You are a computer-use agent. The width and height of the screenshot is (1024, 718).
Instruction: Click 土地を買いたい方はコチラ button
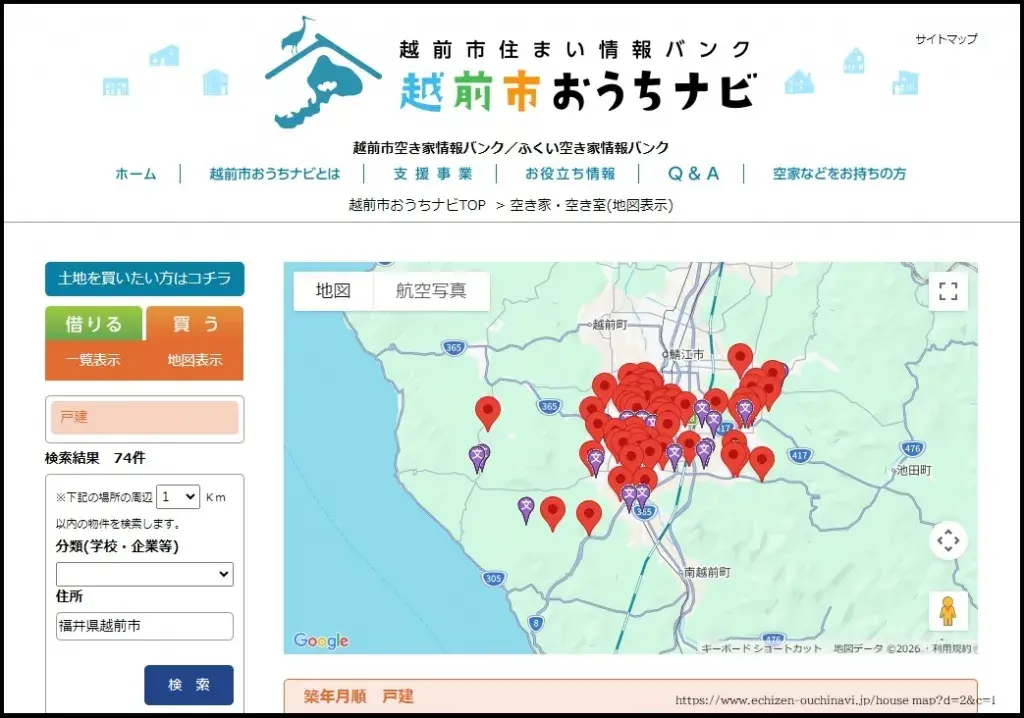[144, 279]
